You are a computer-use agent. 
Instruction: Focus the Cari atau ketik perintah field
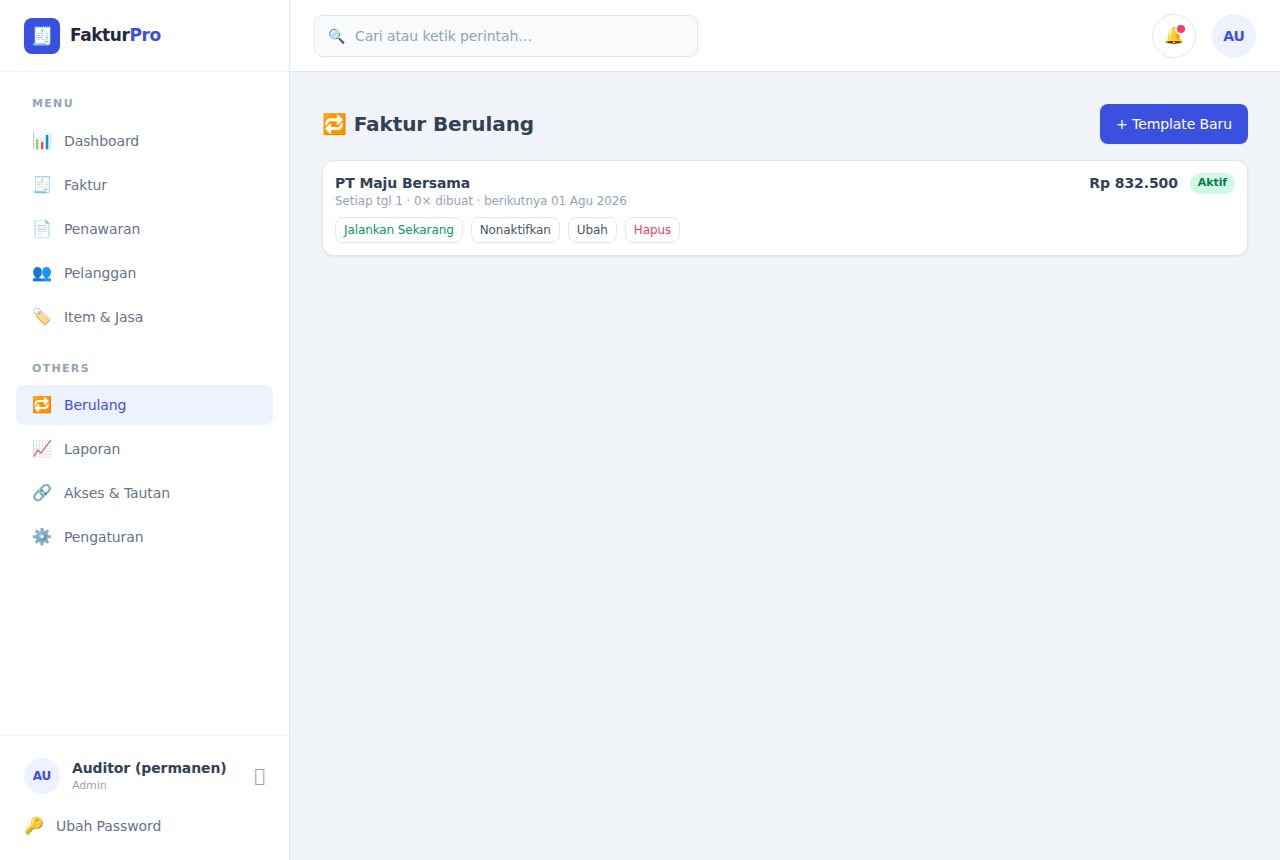[x=506, y=36]
